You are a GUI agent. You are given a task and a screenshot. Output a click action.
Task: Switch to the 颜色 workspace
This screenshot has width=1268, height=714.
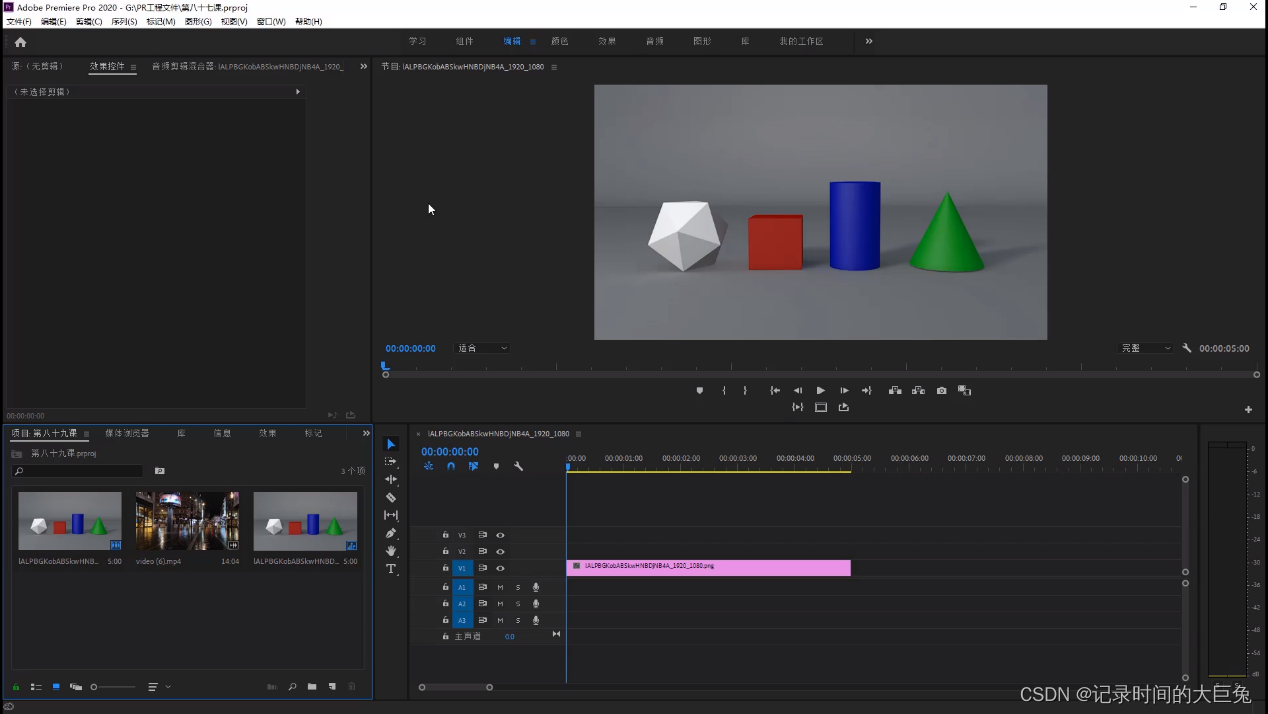point(559,41)
